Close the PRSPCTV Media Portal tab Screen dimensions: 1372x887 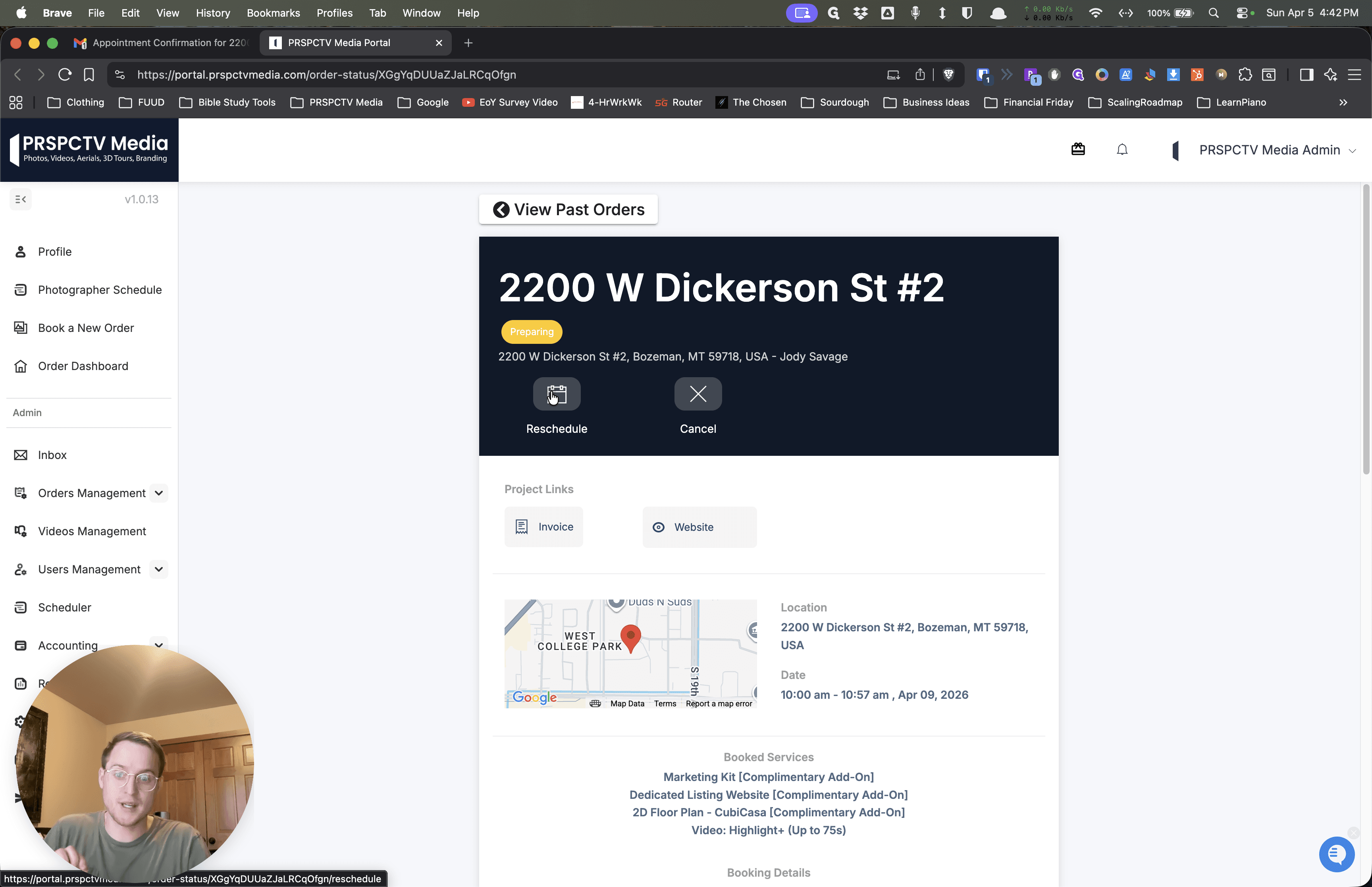439,42
